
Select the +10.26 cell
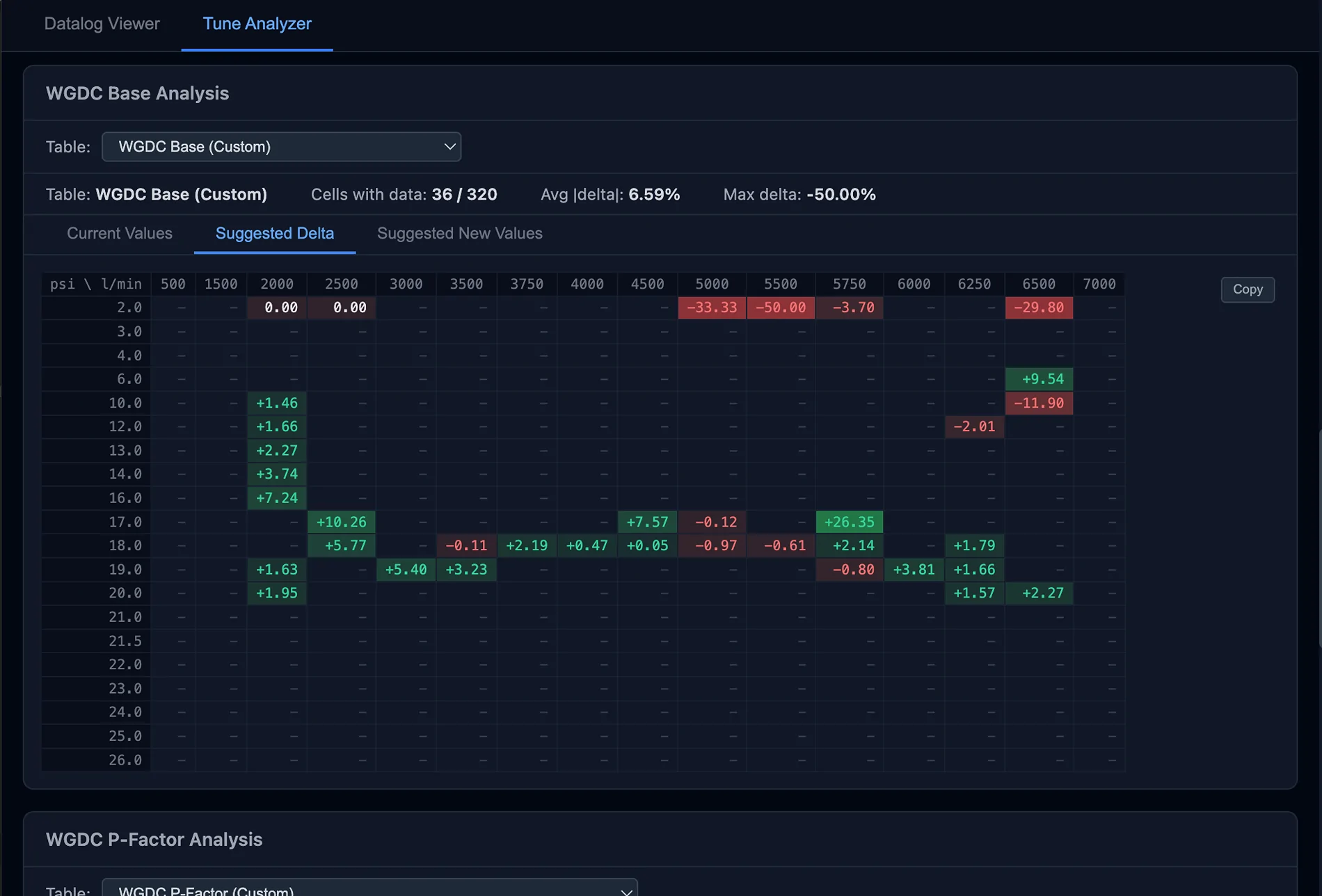click(342, 522)
